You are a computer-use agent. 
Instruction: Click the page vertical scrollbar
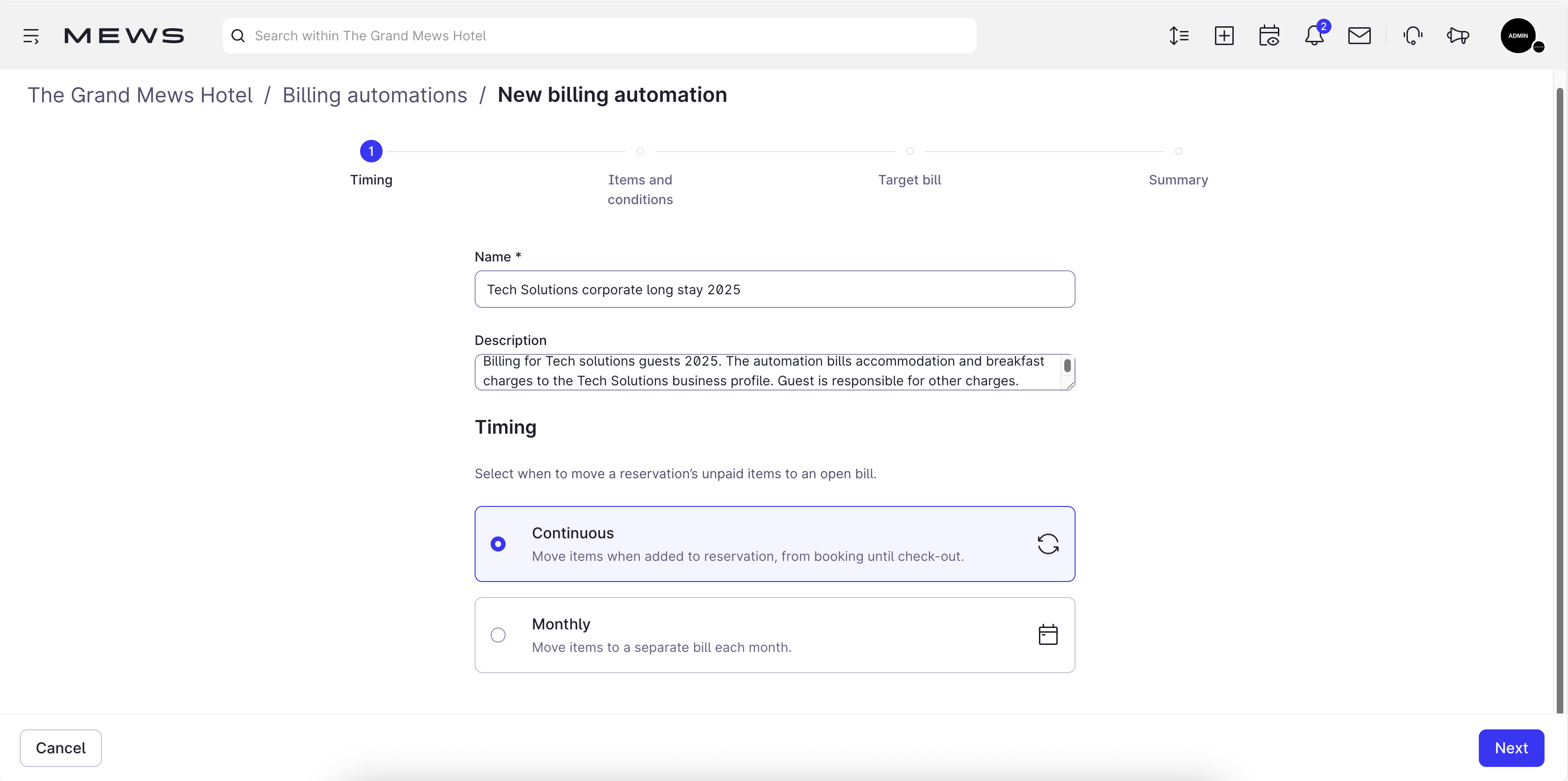click(x=1560, y=400)
